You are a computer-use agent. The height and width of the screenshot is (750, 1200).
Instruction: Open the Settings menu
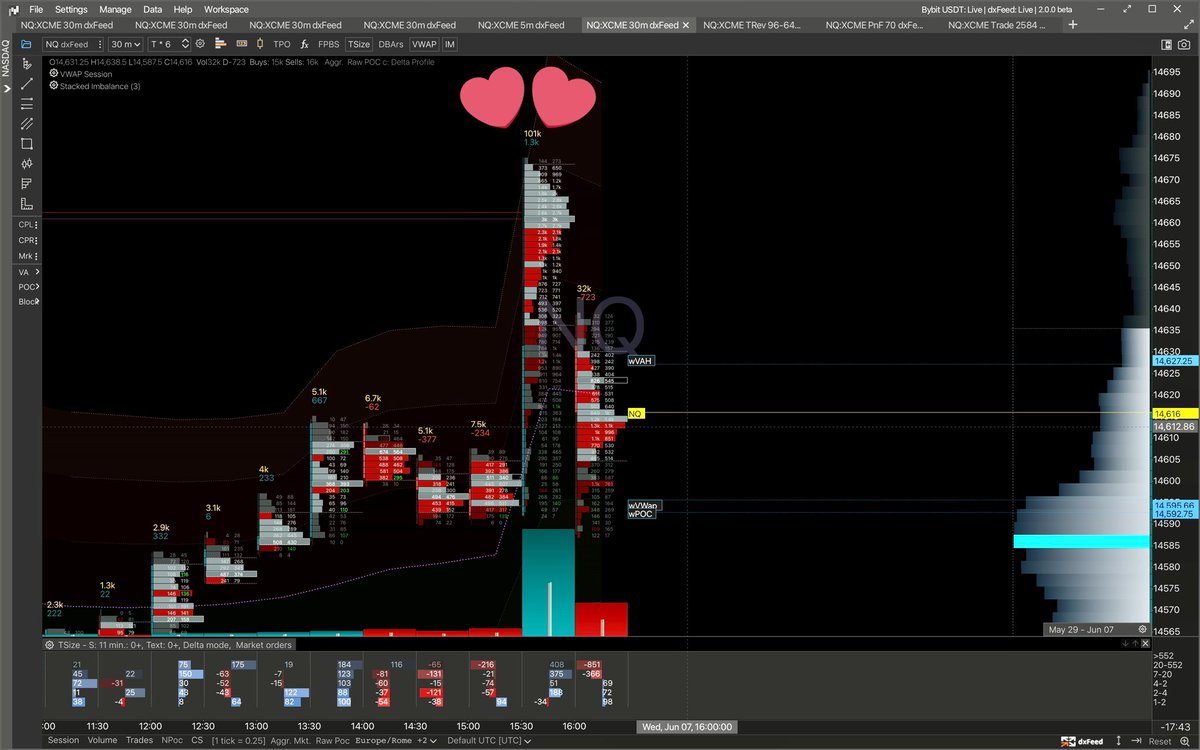coord(71,9)
